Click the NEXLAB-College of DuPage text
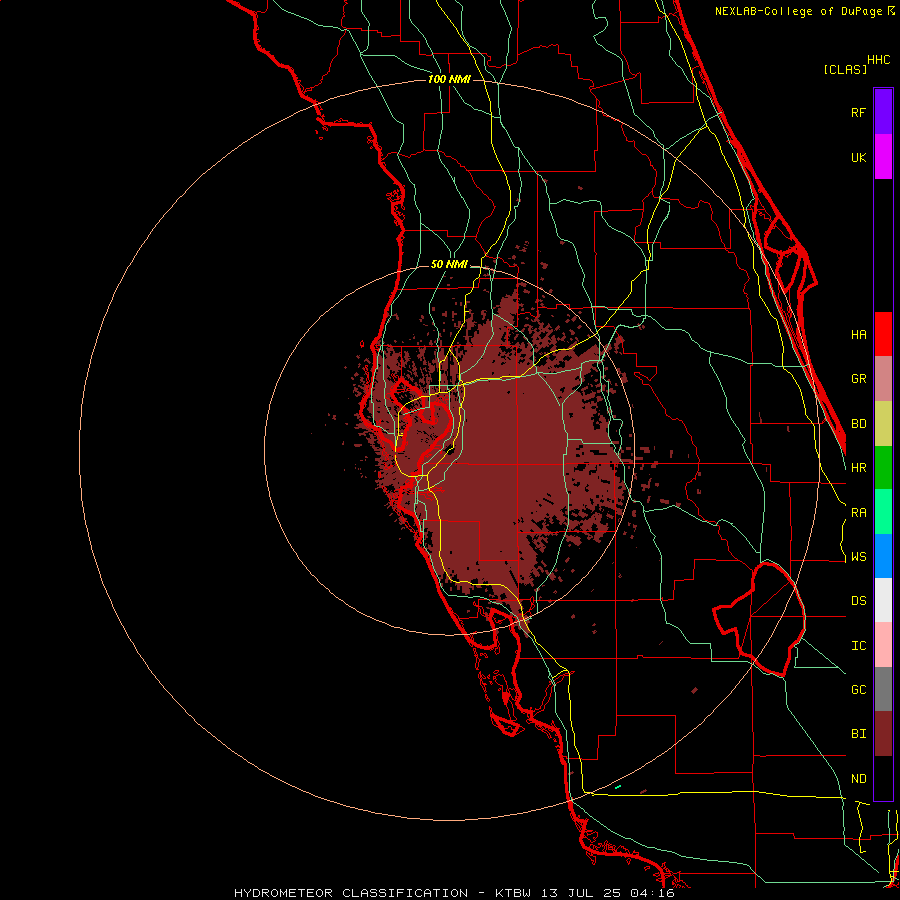 tap(798, 11)
